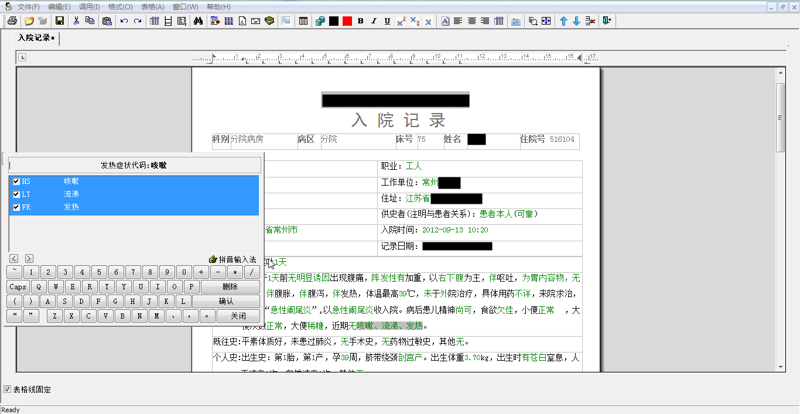The width and height of the screenshot is (800, 414).
Task: Go to previous page with left arrow button
Action: [x=14, y=259]
